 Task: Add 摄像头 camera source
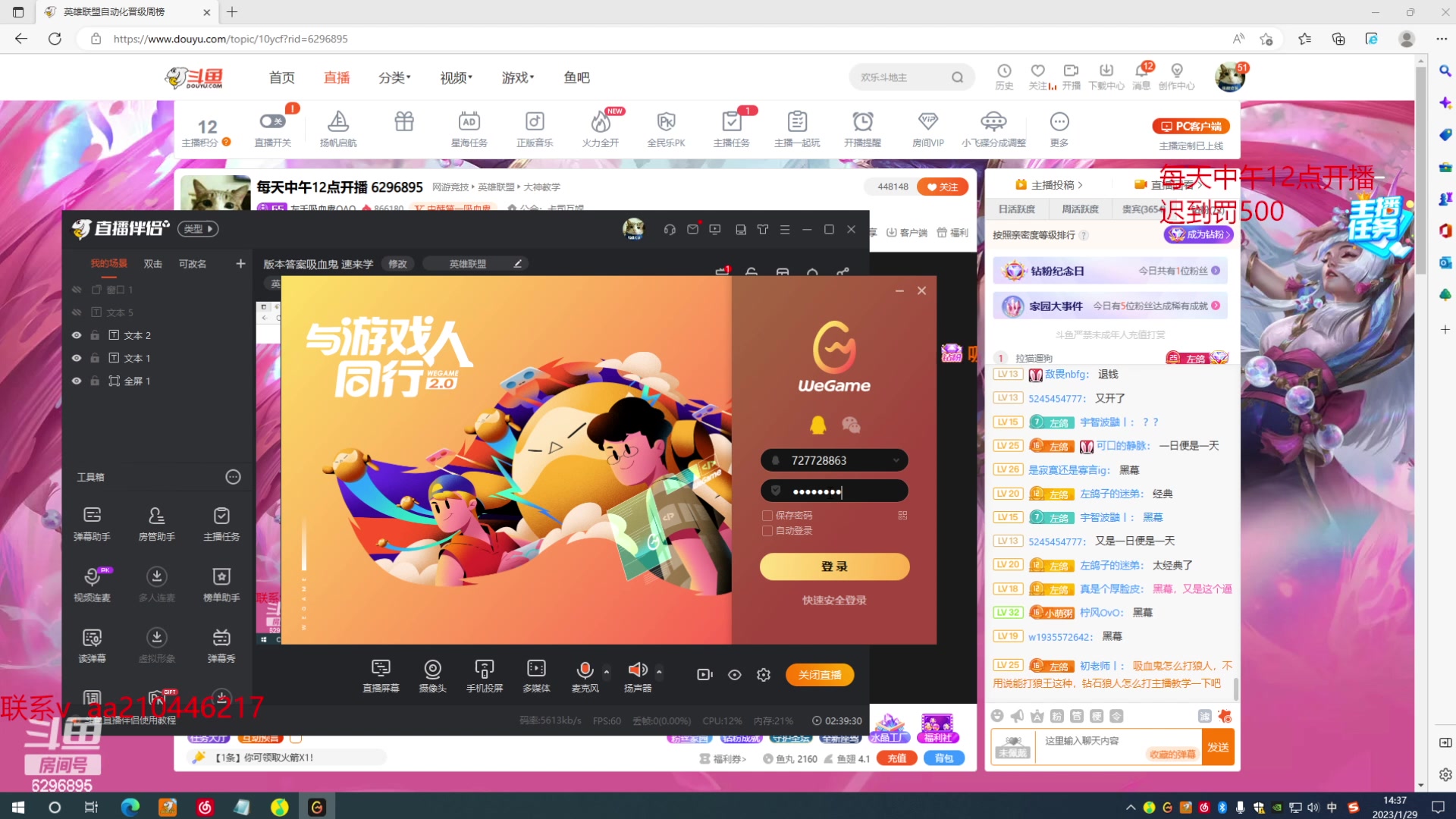coord(432,675)
